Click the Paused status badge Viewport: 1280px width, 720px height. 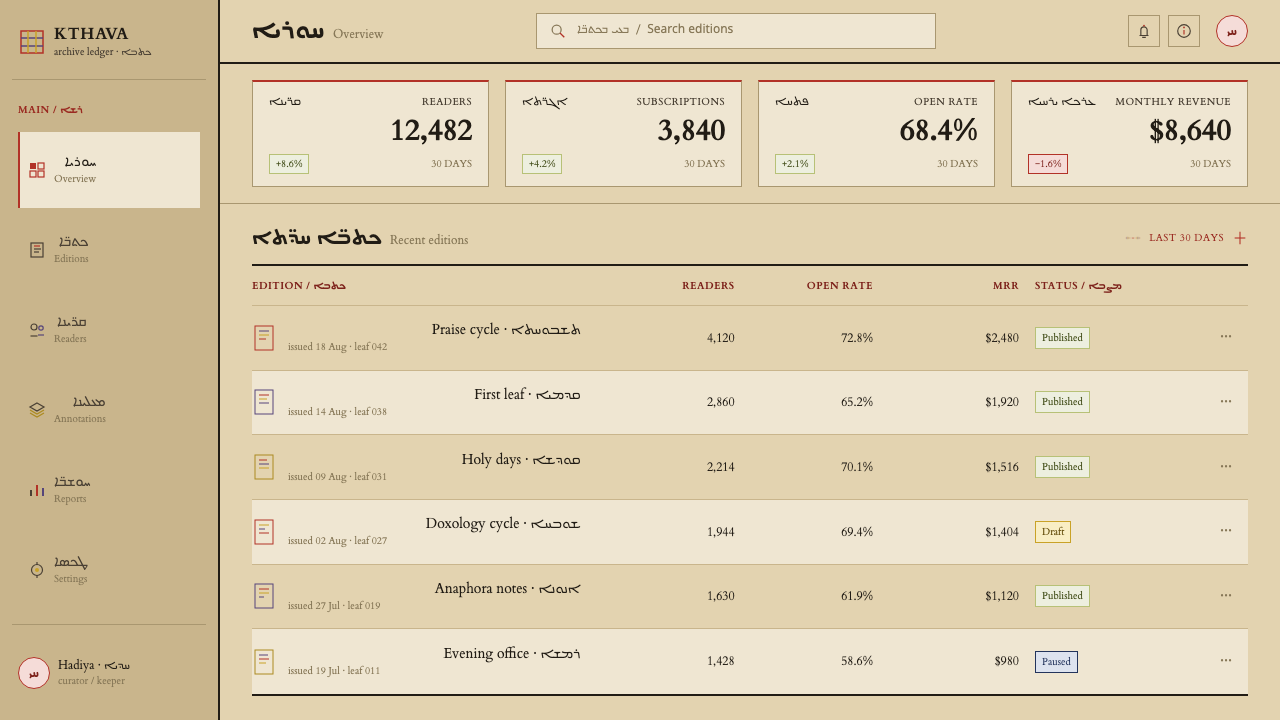[x=1056, y=662]
